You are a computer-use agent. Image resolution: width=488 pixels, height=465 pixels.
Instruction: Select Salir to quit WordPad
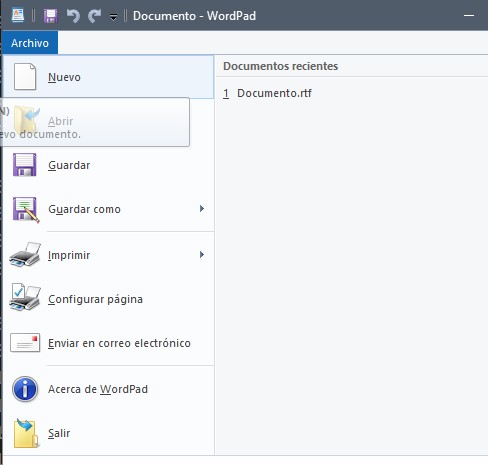click(108, 433)
